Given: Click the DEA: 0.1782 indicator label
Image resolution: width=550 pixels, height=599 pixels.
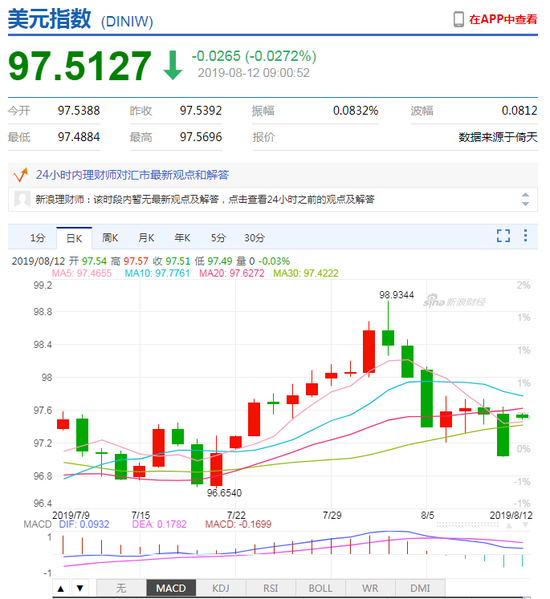Looking at the screenshot, I should pos(159,524).
